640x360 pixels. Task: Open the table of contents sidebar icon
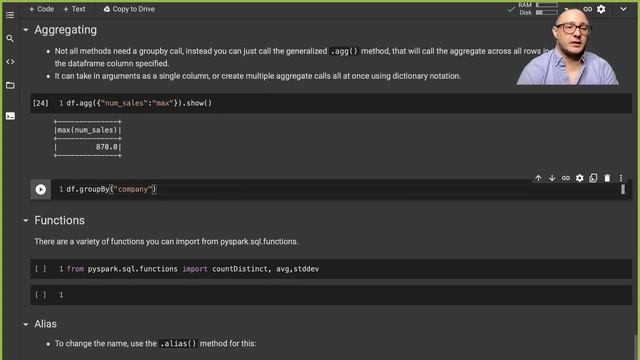pos(10,15)
